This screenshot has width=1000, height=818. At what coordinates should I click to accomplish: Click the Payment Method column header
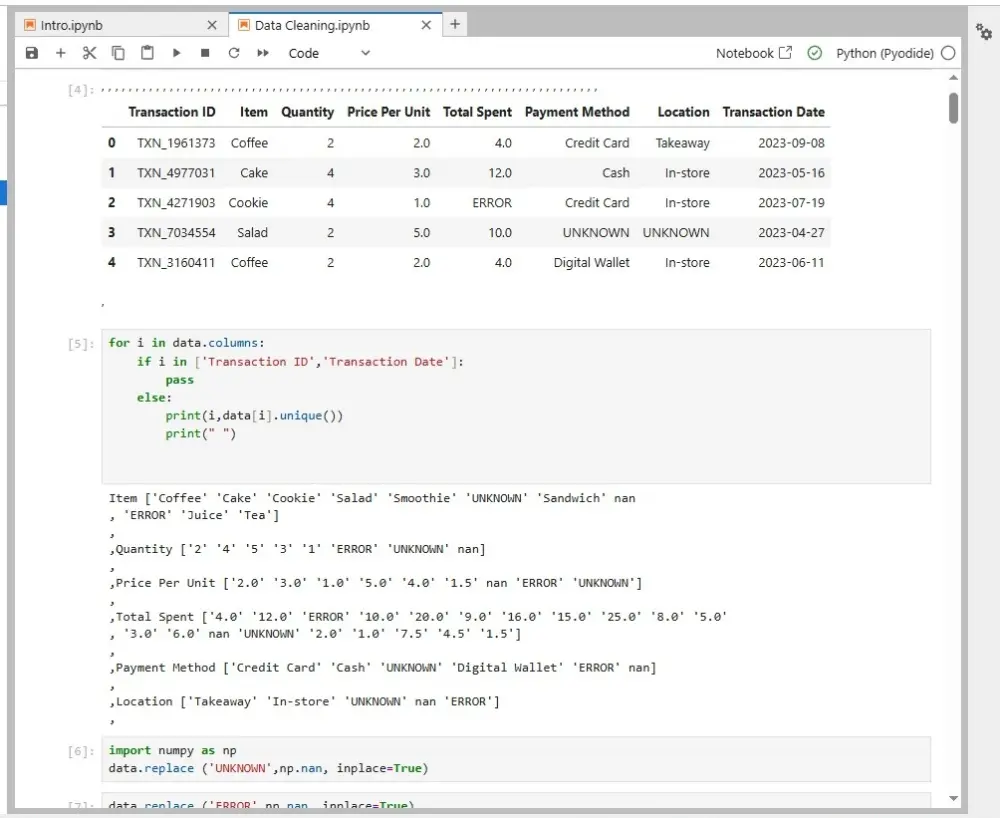tap(577, 112)
